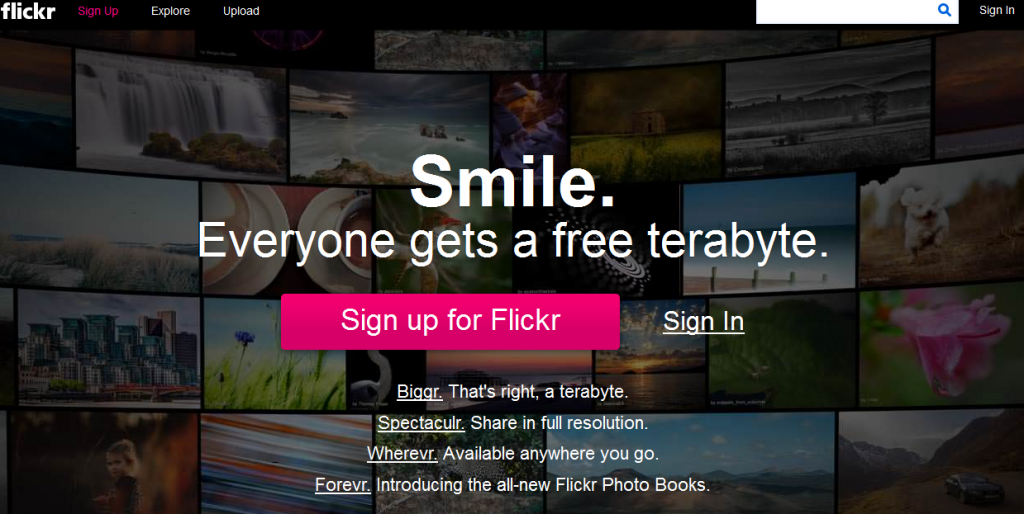Click the flickr logo in the header
The height and width of the screenshot is (514, 1024).
(28, 11)
